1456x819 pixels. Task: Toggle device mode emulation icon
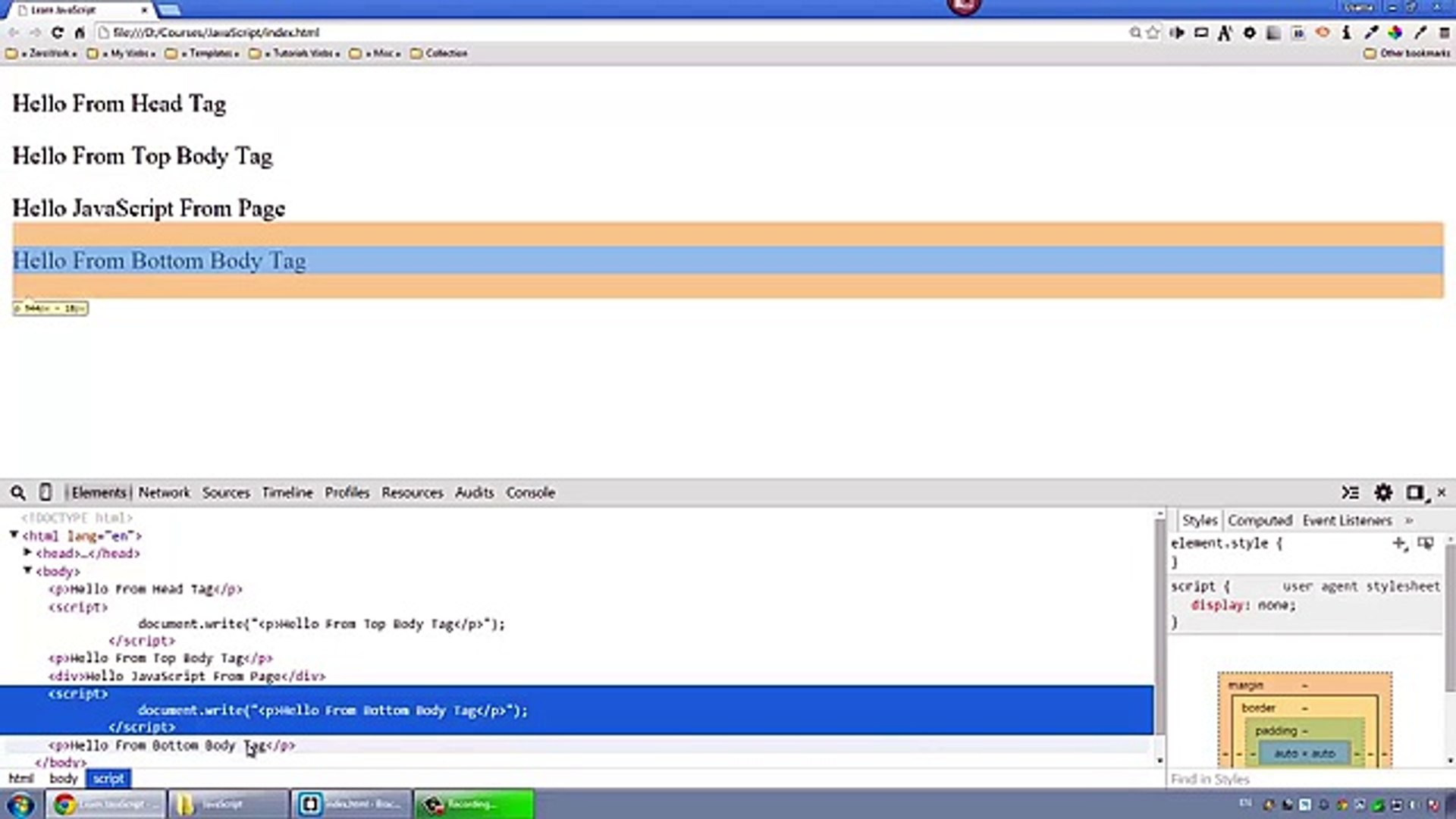(45, 493)
